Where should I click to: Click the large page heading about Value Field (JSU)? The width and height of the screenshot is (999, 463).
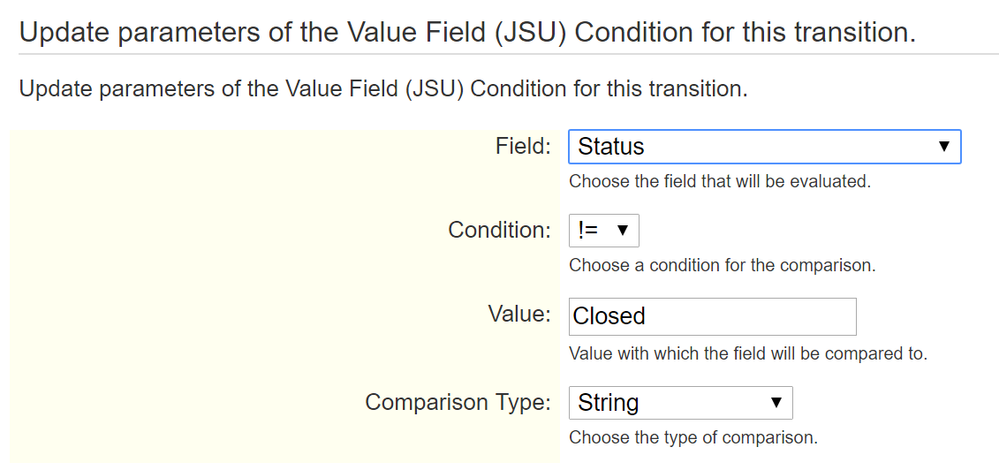tap(466, 32)
